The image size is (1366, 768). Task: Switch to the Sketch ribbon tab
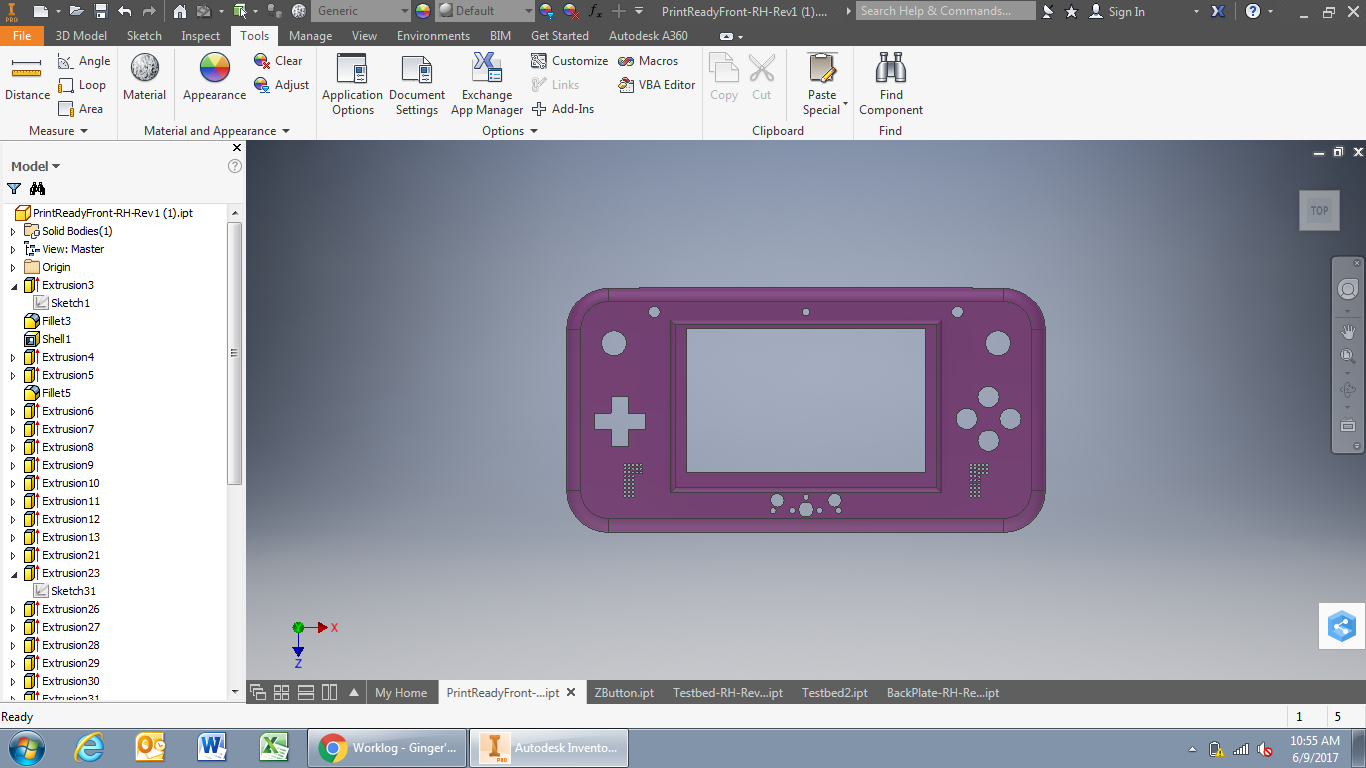(144, 35)
